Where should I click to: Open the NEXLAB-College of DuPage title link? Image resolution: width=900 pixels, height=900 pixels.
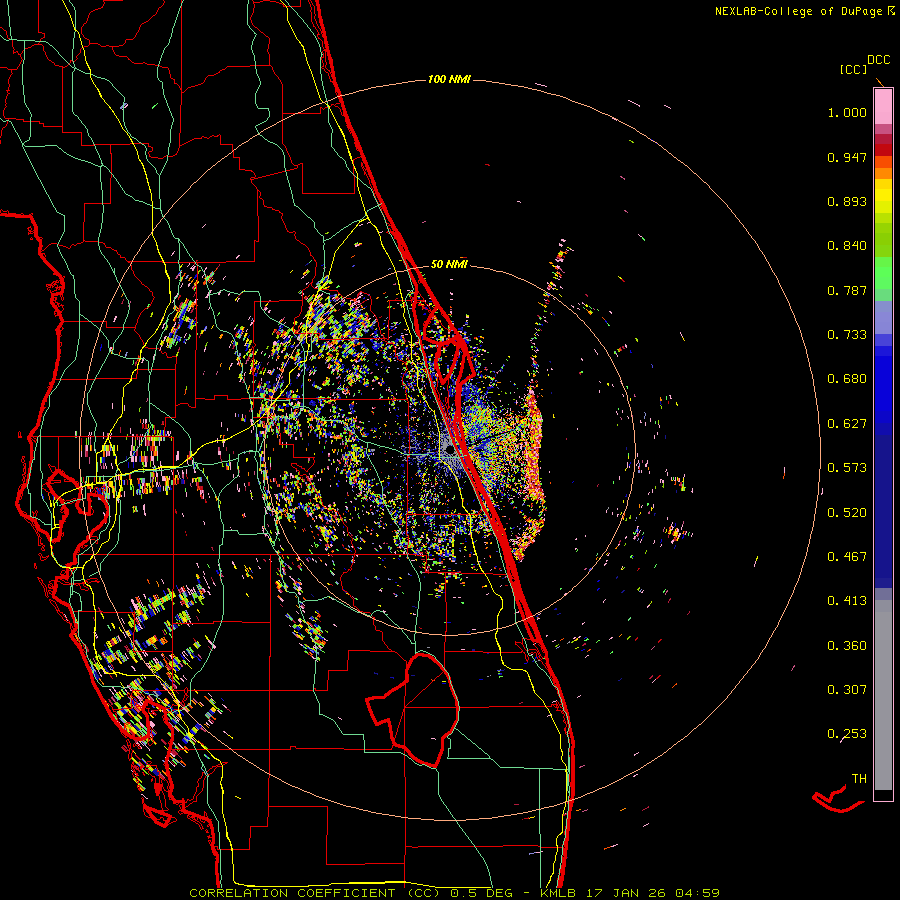coord(799,11)
